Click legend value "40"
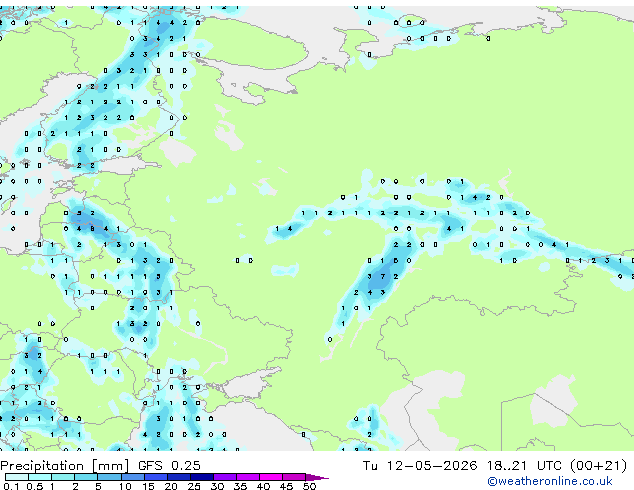Viewport: 634px width, 490px height. [x=264, y=486]
